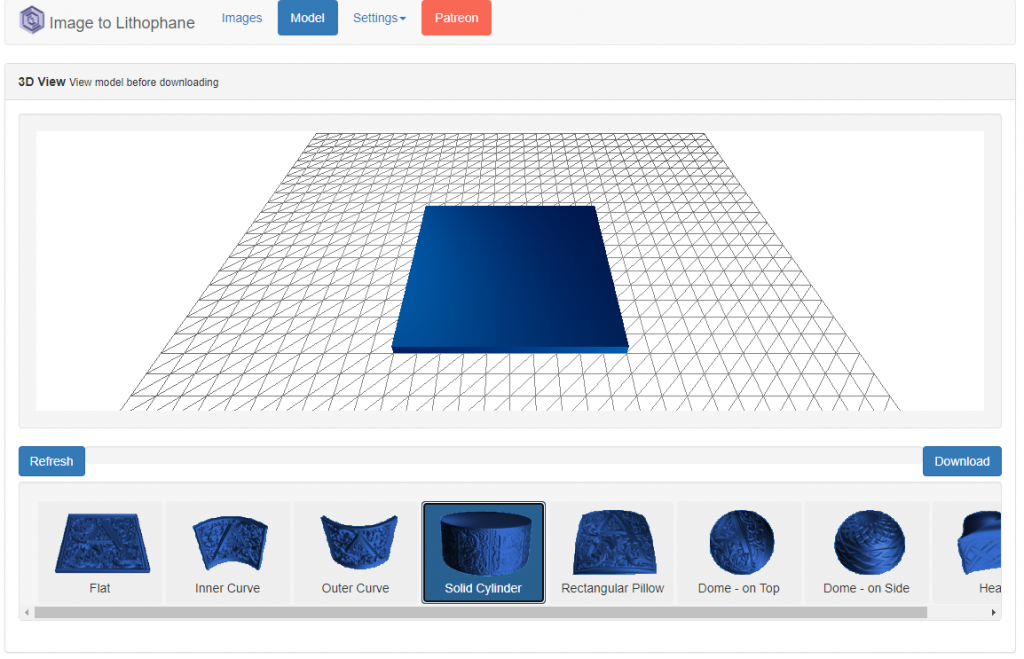Image resolution: width=1024 pixels, height=659 pixels.
Task: Select the Flat model shape thumbnail
Action: pyautogui.click(x=100, y=551)
